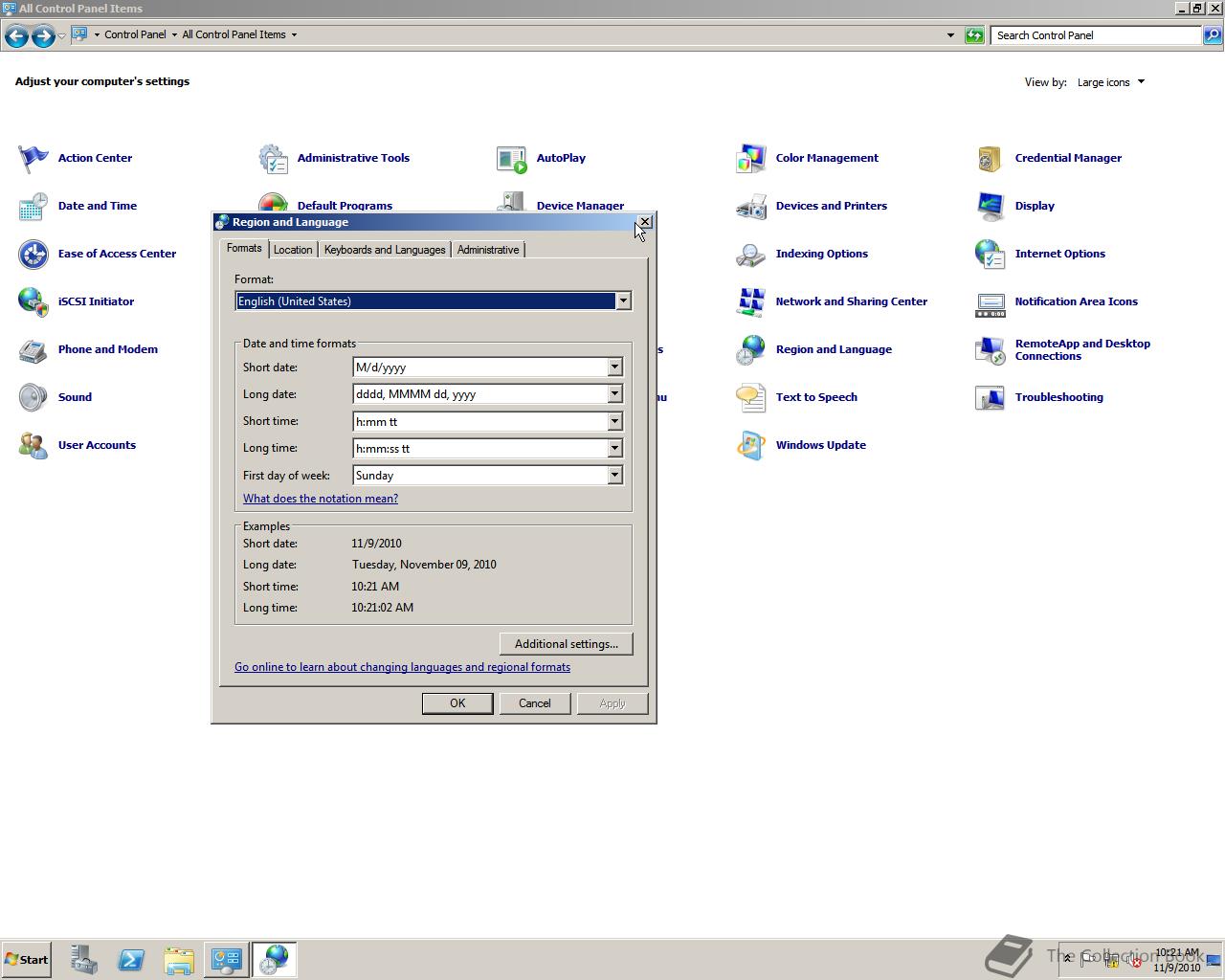1225x980 pixels.
Task: Click the OK button in Region and Language
Action: click(457, 703)
